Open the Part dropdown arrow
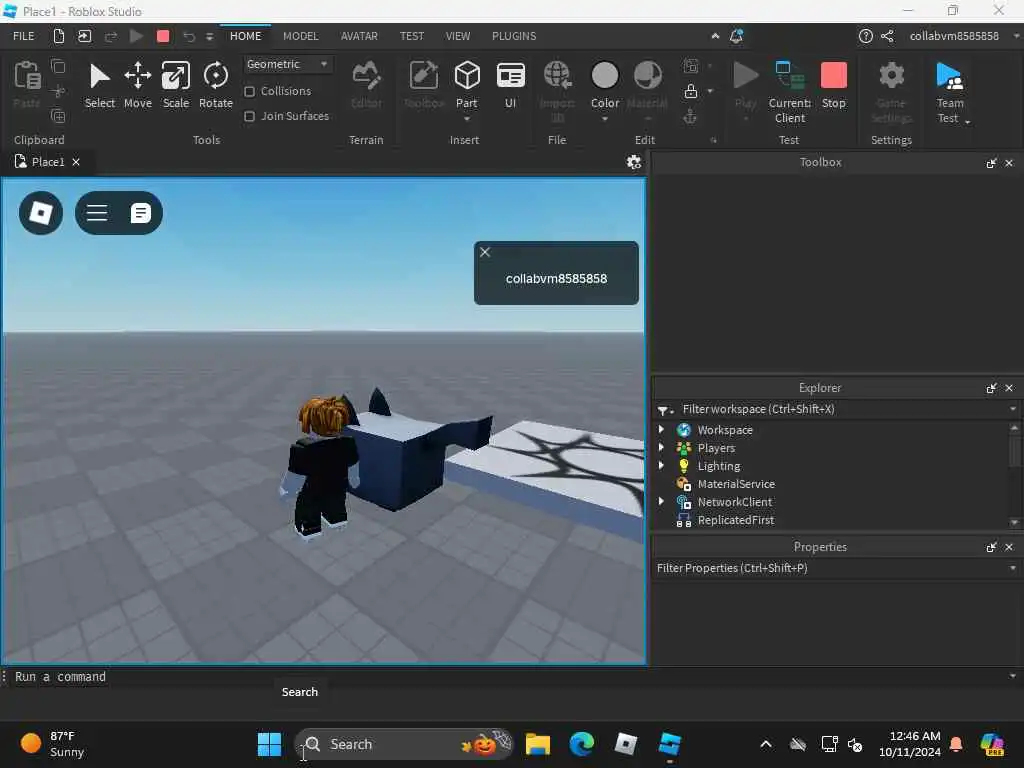Viewport: 1024px width, 768px height. (x=466, y=120)
